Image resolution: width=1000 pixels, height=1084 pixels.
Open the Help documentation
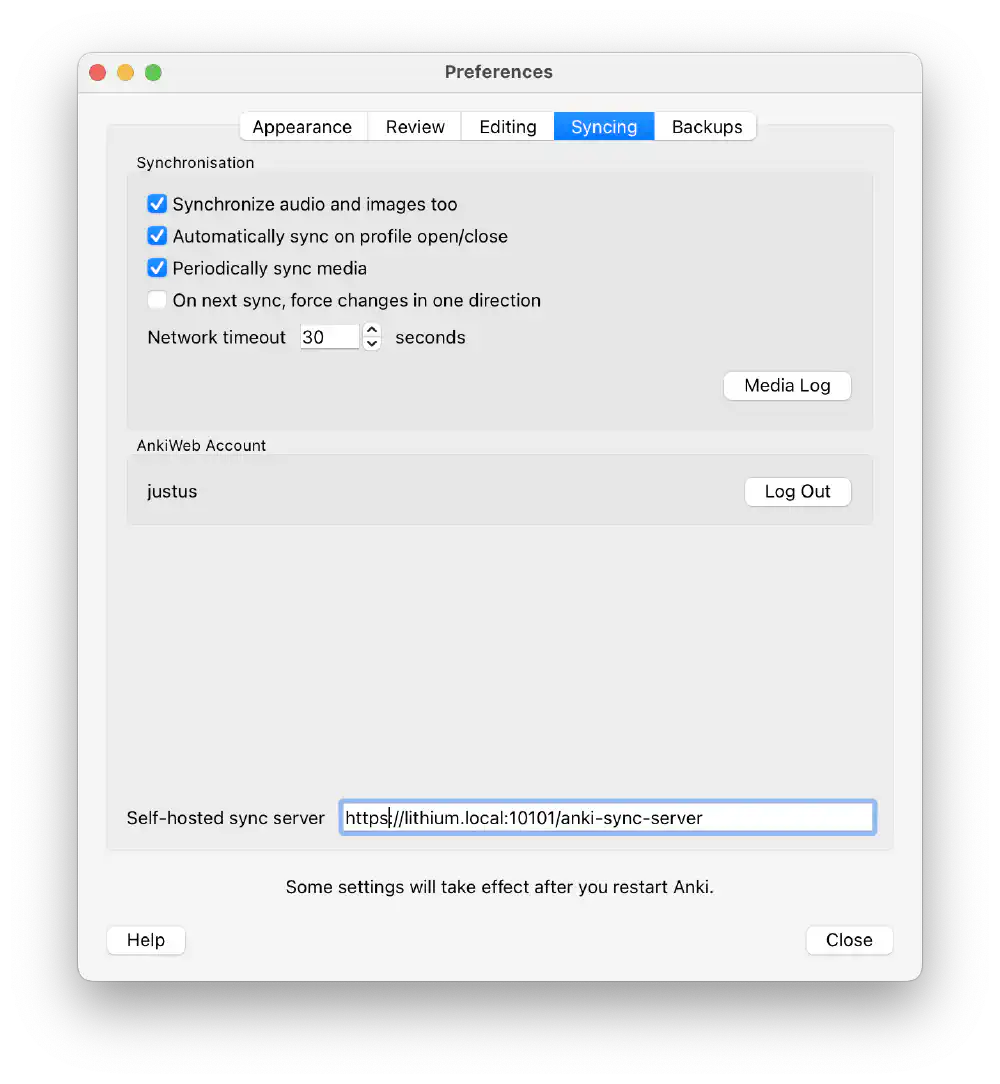click(145, 940)
